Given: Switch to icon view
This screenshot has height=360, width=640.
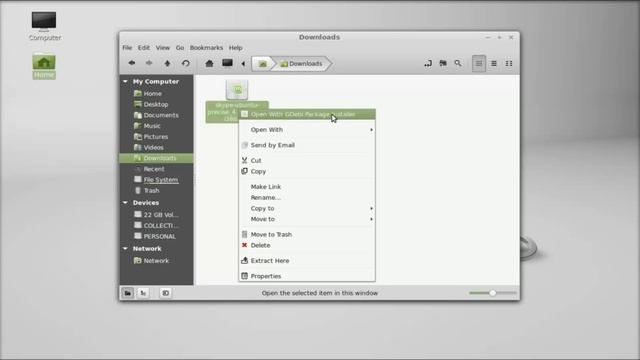Looking at the screenshot, I should click(479, 64).
